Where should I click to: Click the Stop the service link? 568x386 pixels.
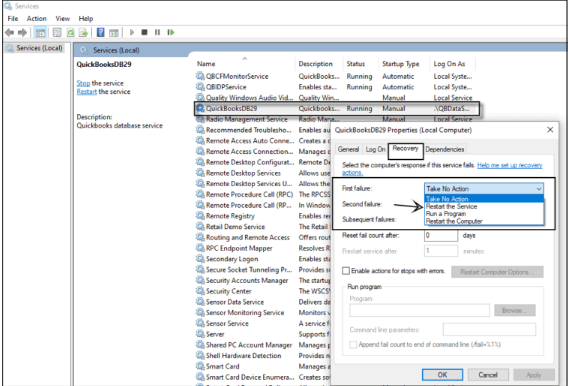pyautogui.click(x=83, y=83)
